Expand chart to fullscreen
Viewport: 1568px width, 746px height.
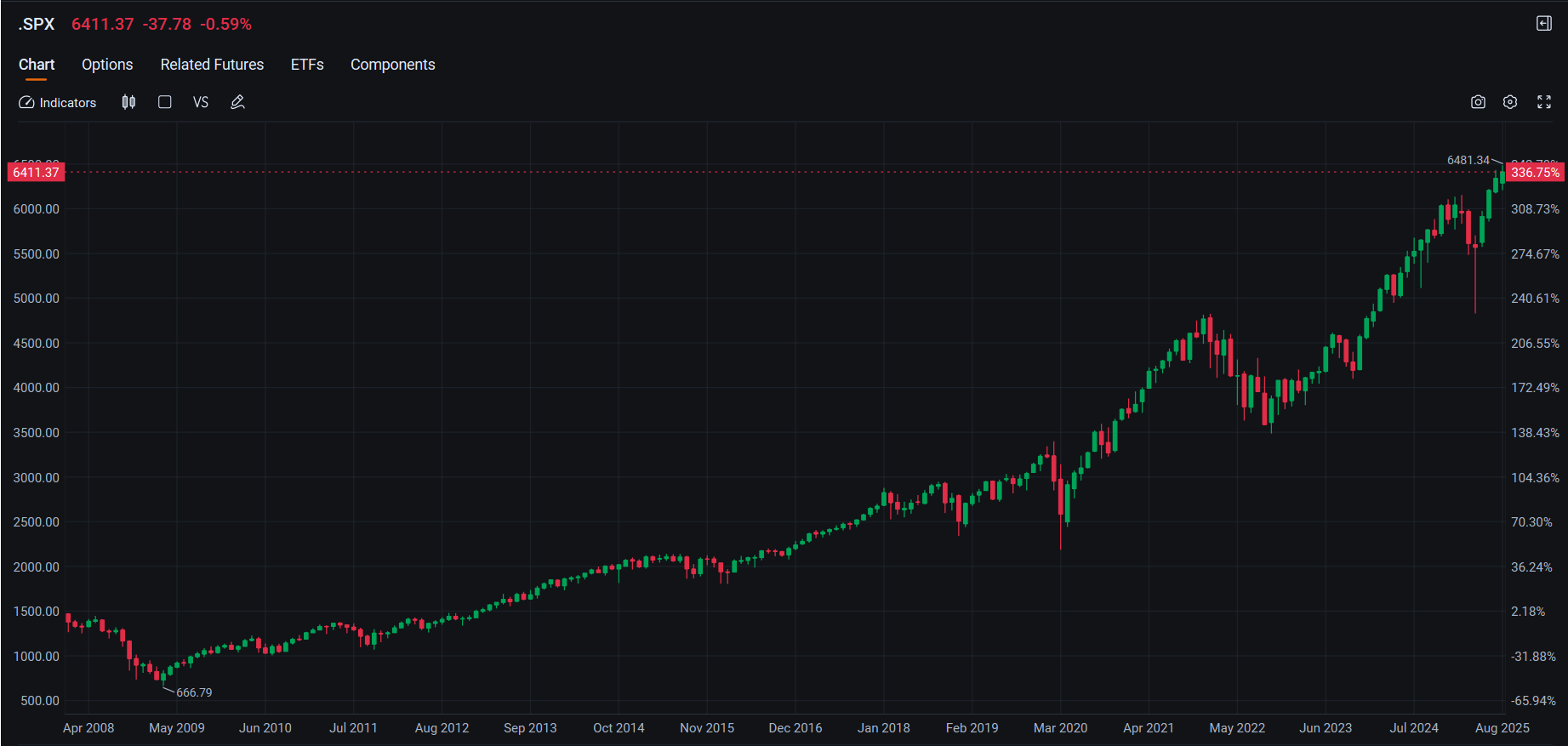point(1544,102)
